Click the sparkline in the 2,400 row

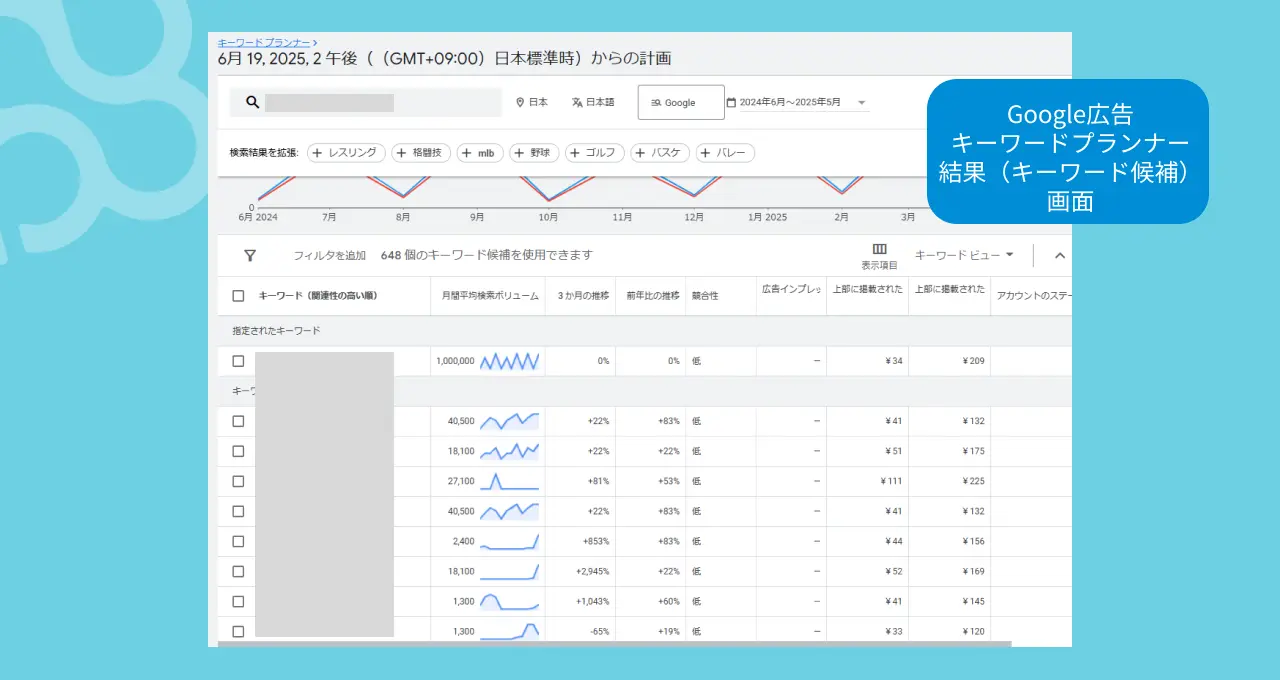(x=510, y=541)
